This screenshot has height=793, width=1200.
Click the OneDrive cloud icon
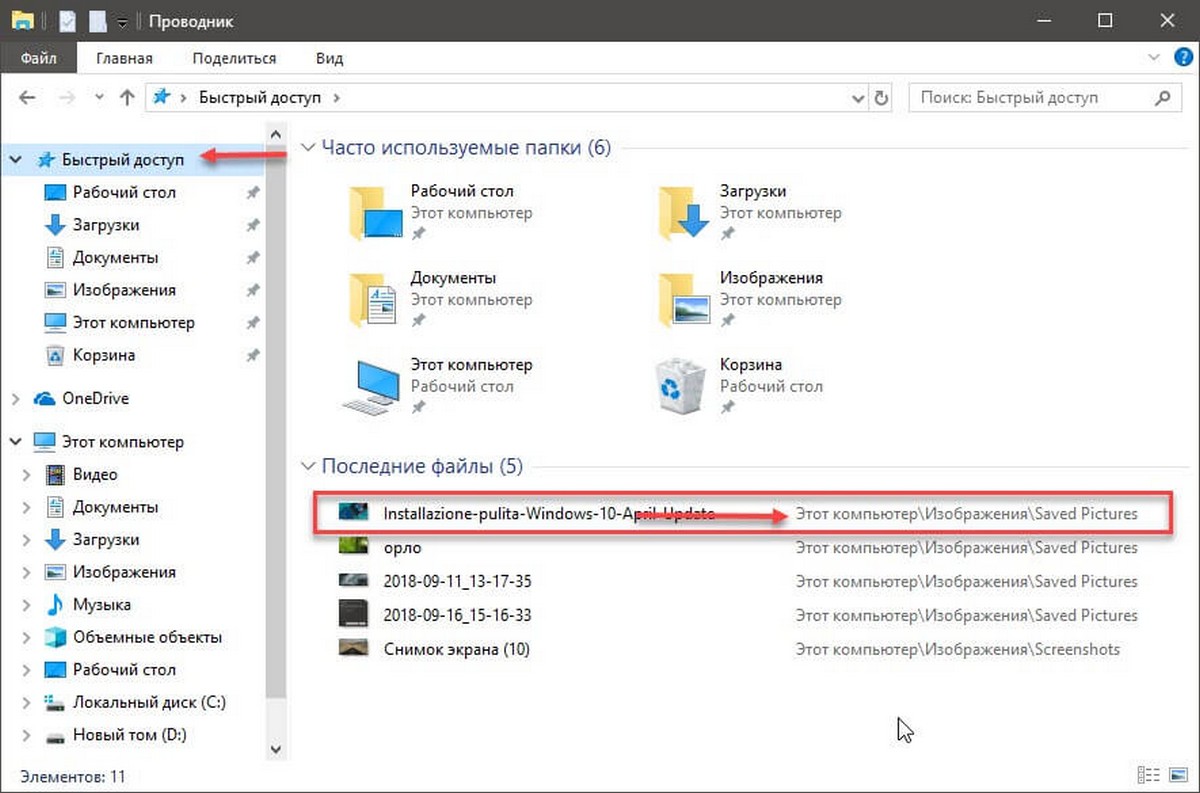44,398
